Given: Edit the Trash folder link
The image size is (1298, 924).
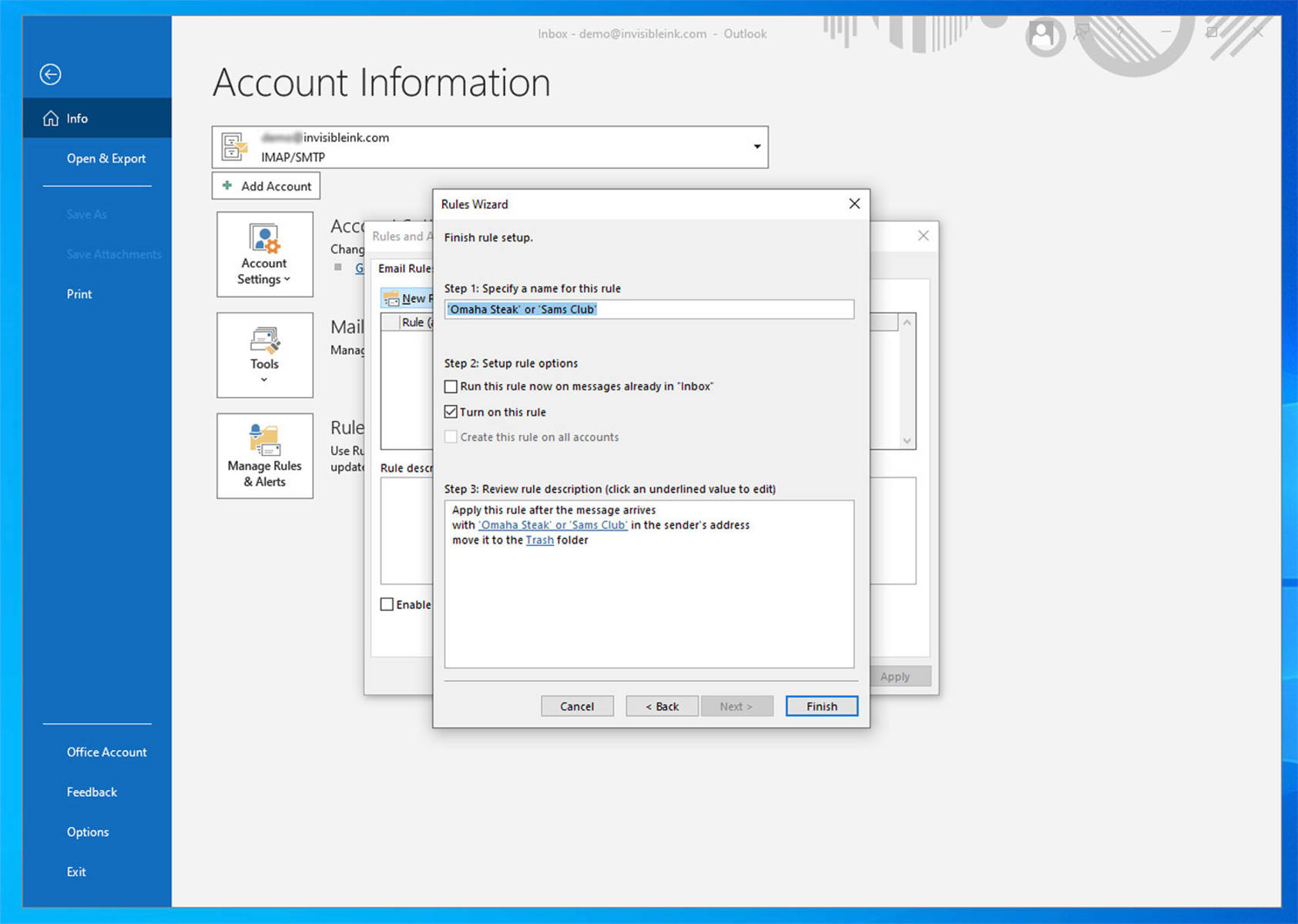Looking at the screenshot, I should pos(540,541).
